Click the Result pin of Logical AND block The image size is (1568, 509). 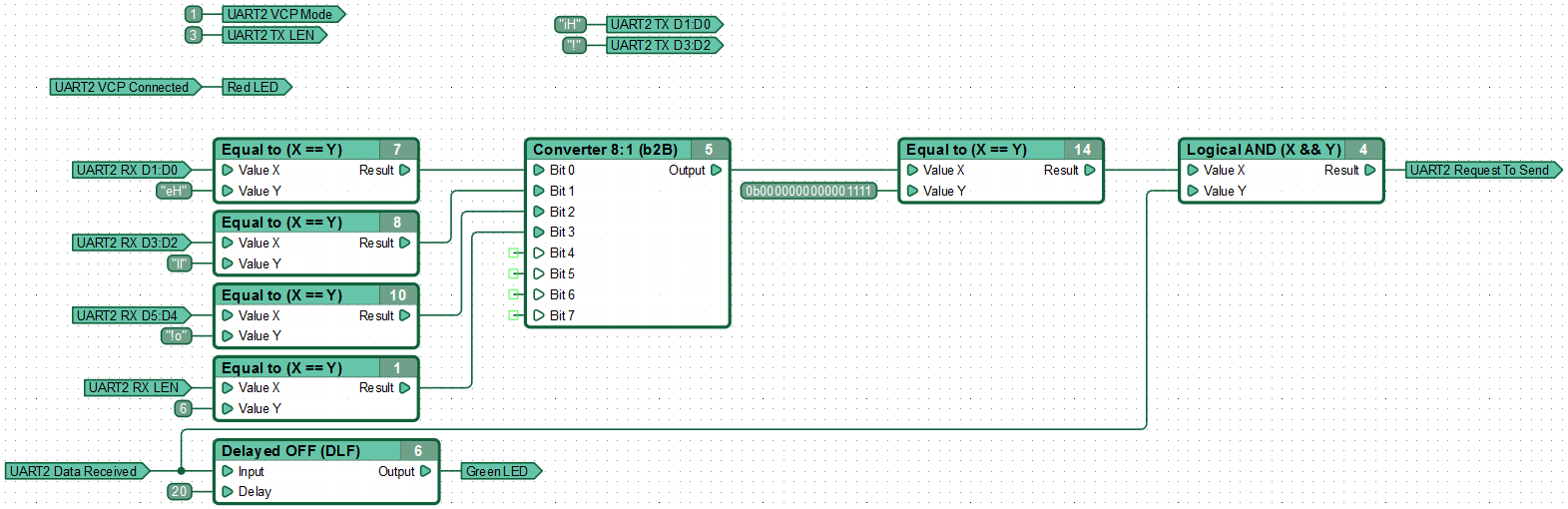pos(1369,170)
